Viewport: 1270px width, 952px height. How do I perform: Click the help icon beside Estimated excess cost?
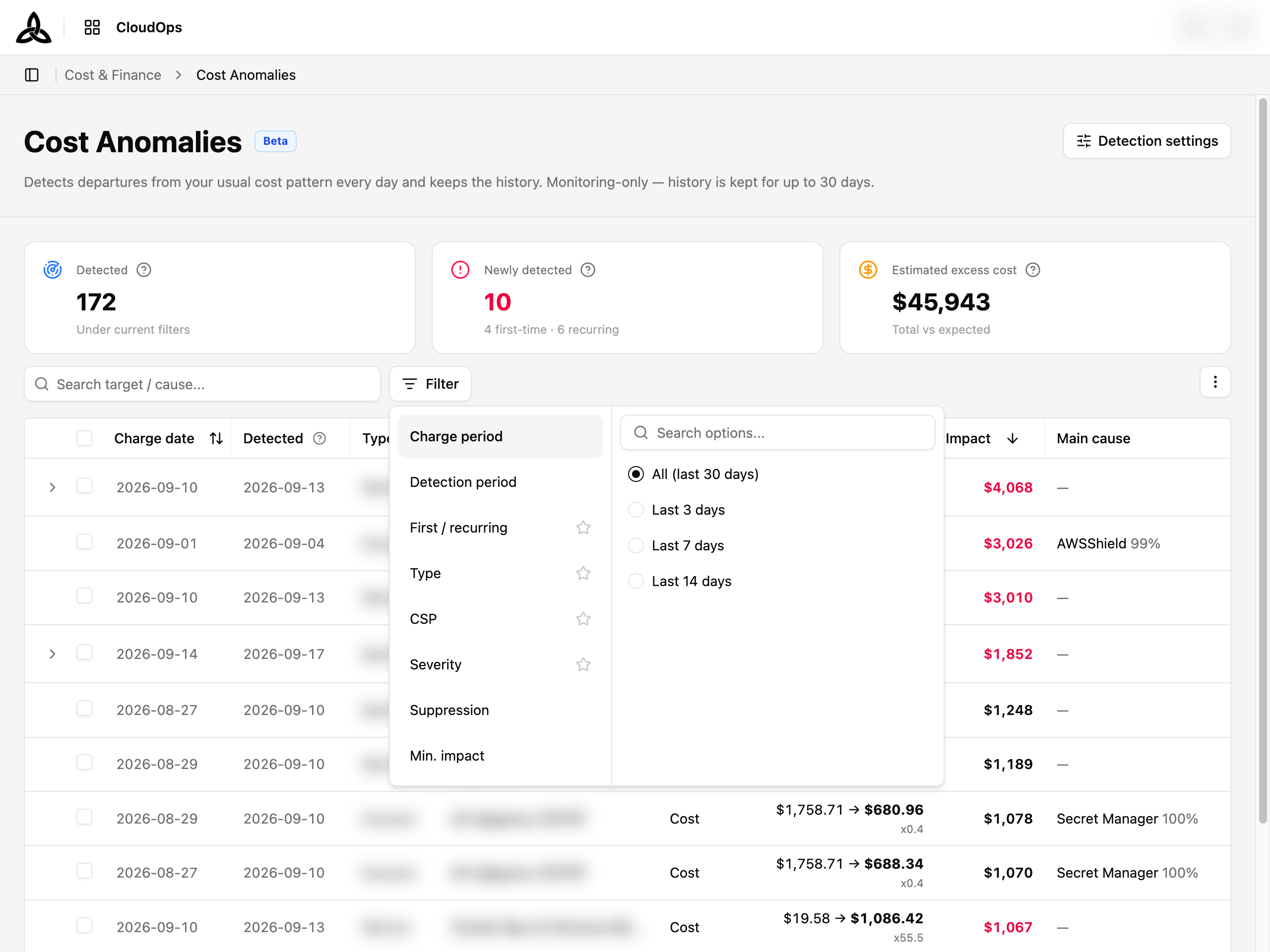click(x=1032, y=270)
